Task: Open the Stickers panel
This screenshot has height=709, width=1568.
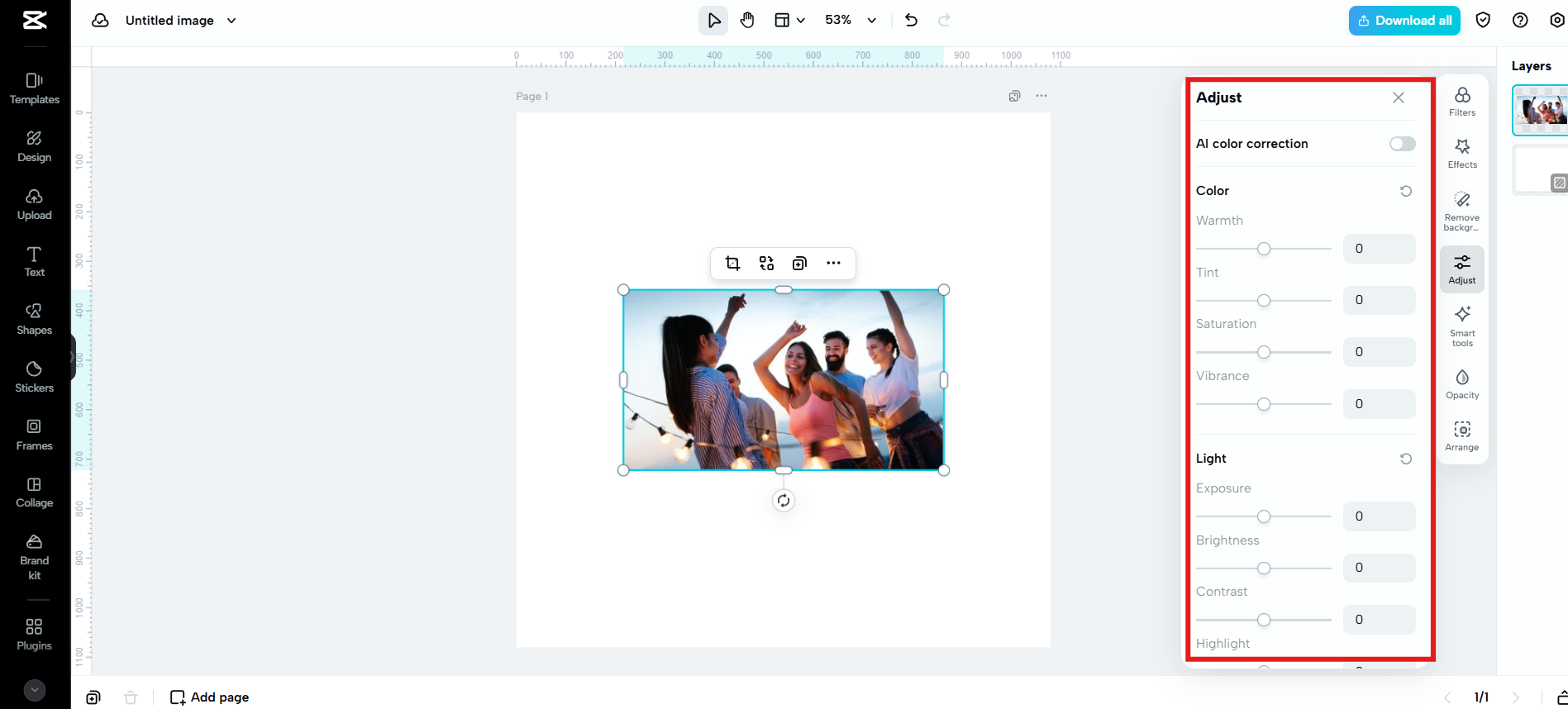Action: pos(35,378)
